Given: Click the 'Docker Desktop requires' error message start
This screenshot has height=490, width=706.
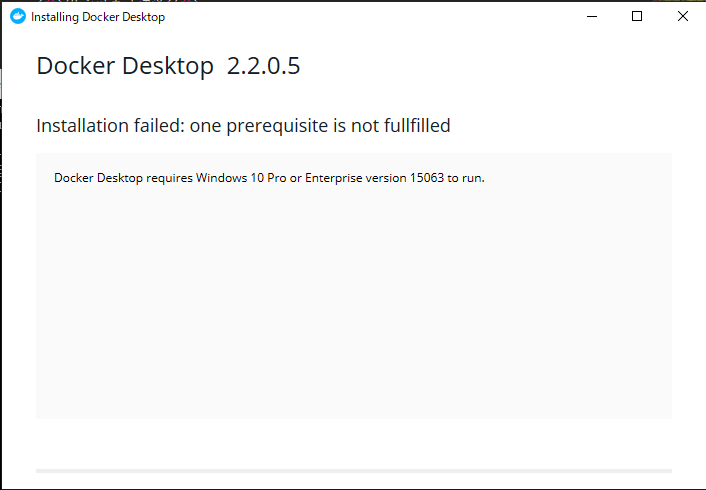Looking at the screenshot, I should 123,178.
